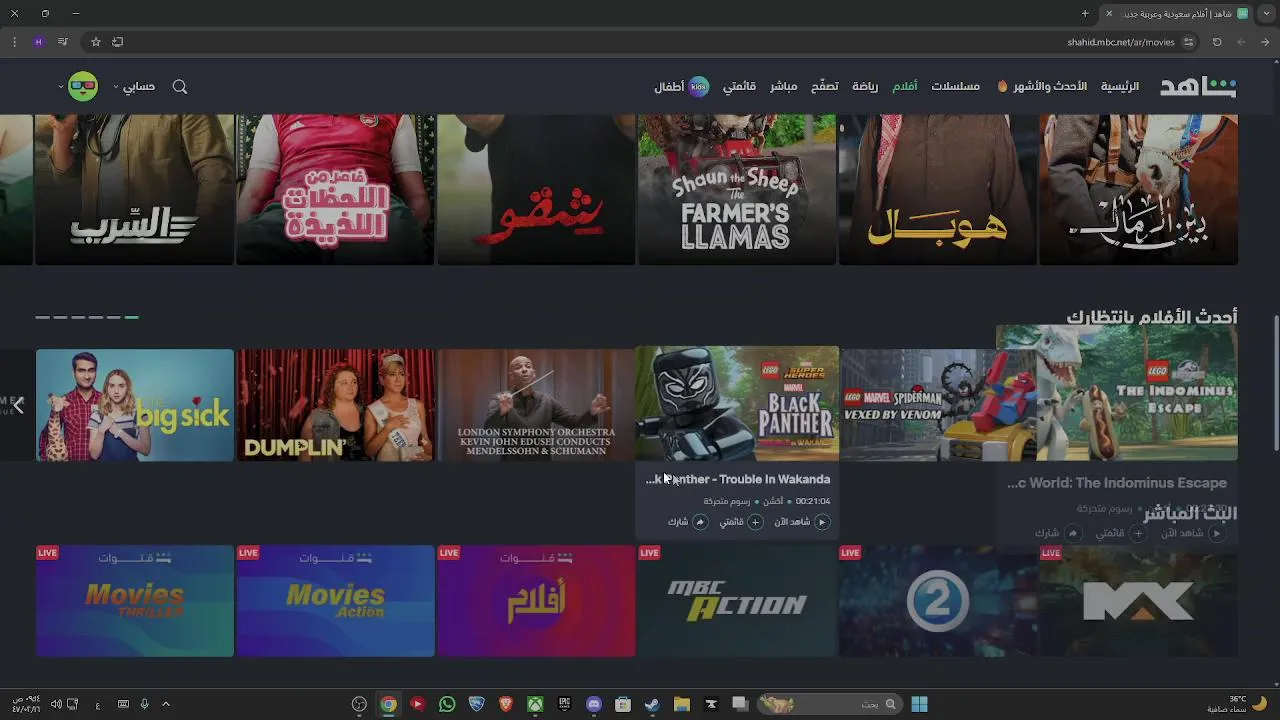Click the browser address bar URL
The image size is (1280, 720).
click(1120, 42)
